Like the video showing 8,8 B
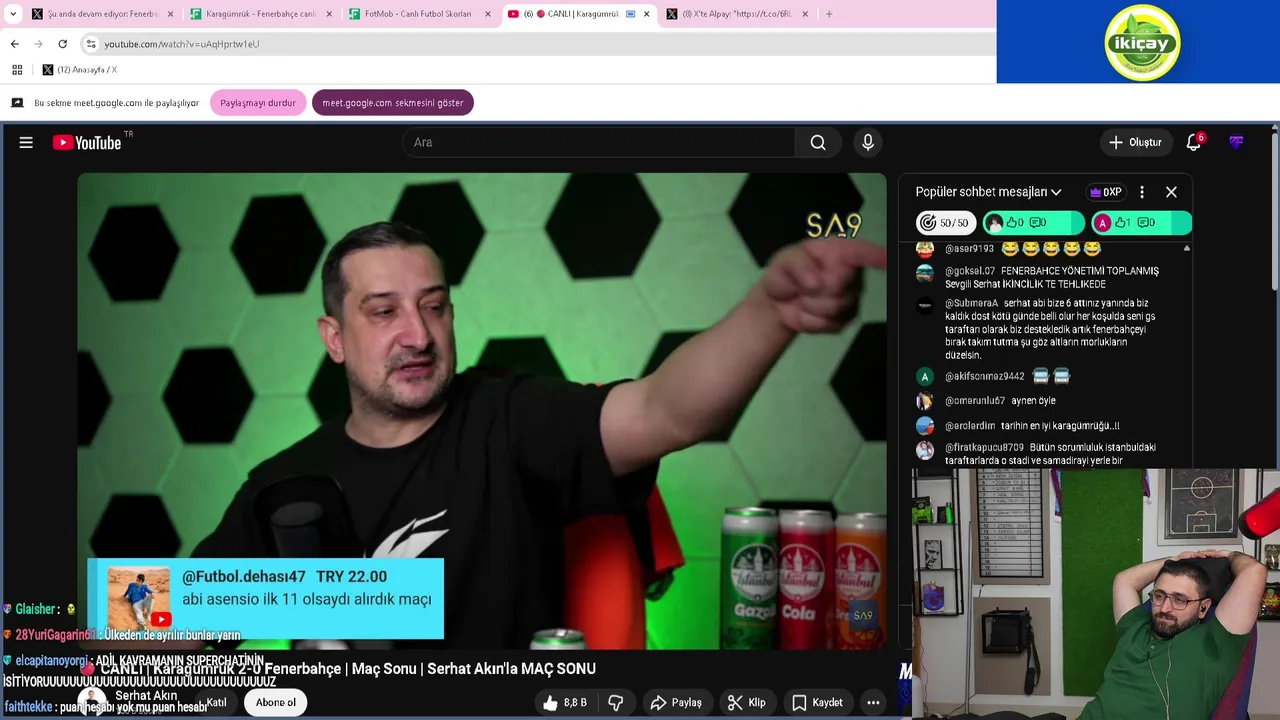The width and height of the screenshot is (1280, 720). pyautogui.click(x=565, y=703)
